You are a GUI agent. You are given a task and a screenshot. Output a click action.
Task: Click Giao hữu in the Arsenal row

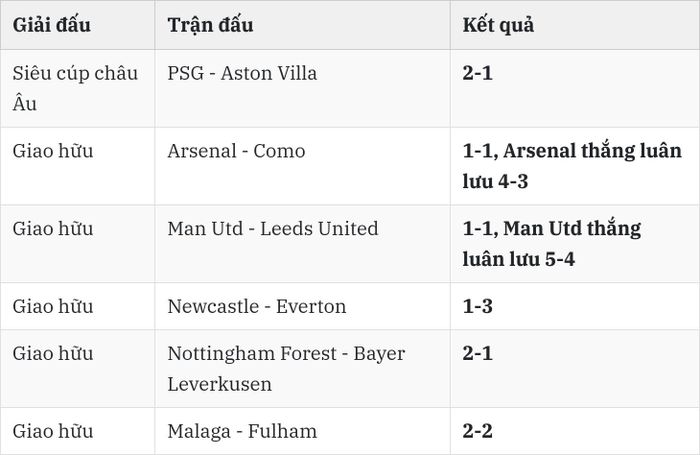[53, 151]
